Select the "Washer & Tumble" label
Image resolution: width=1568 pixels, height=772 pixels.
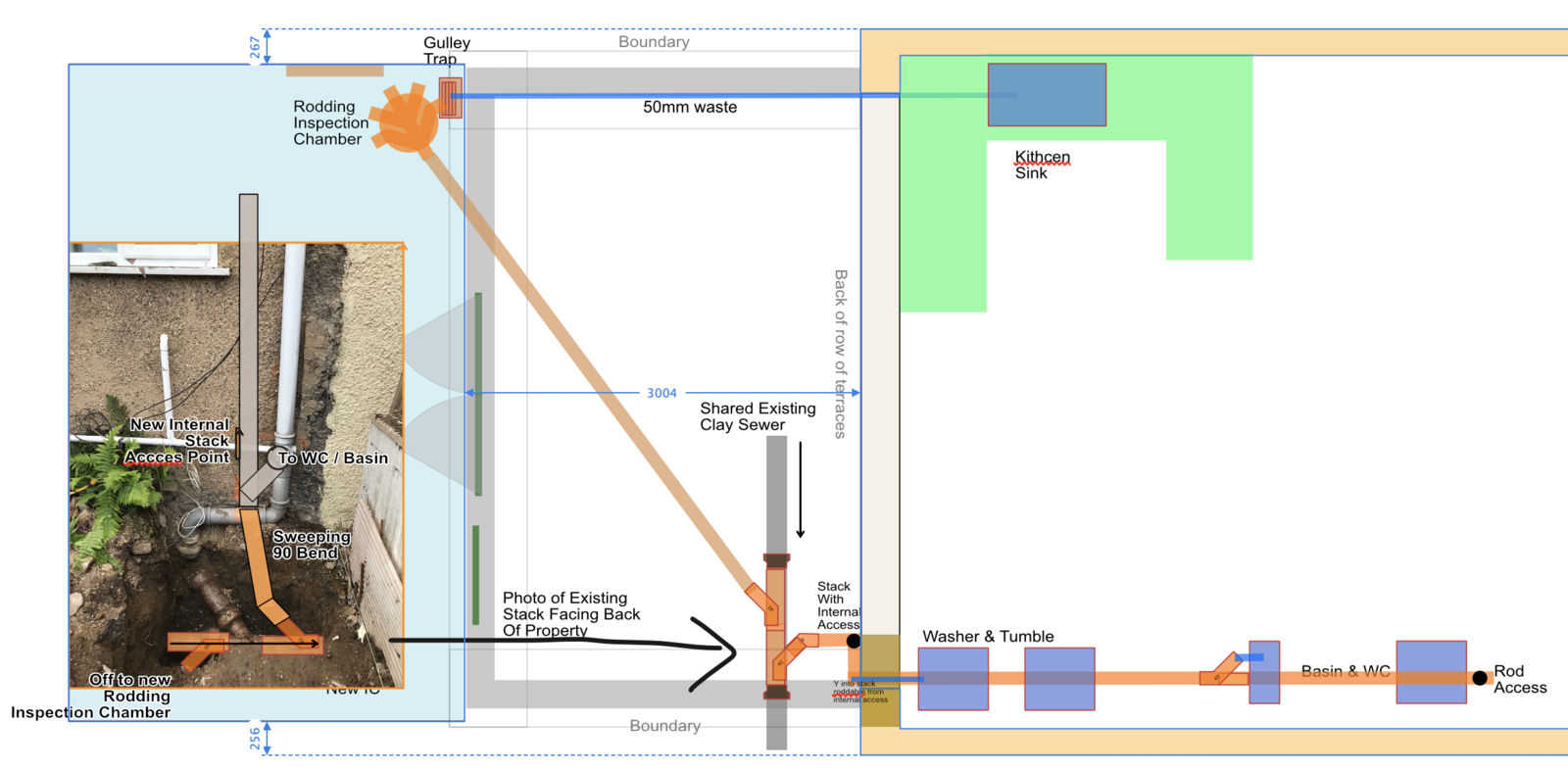tap(988, 637)
